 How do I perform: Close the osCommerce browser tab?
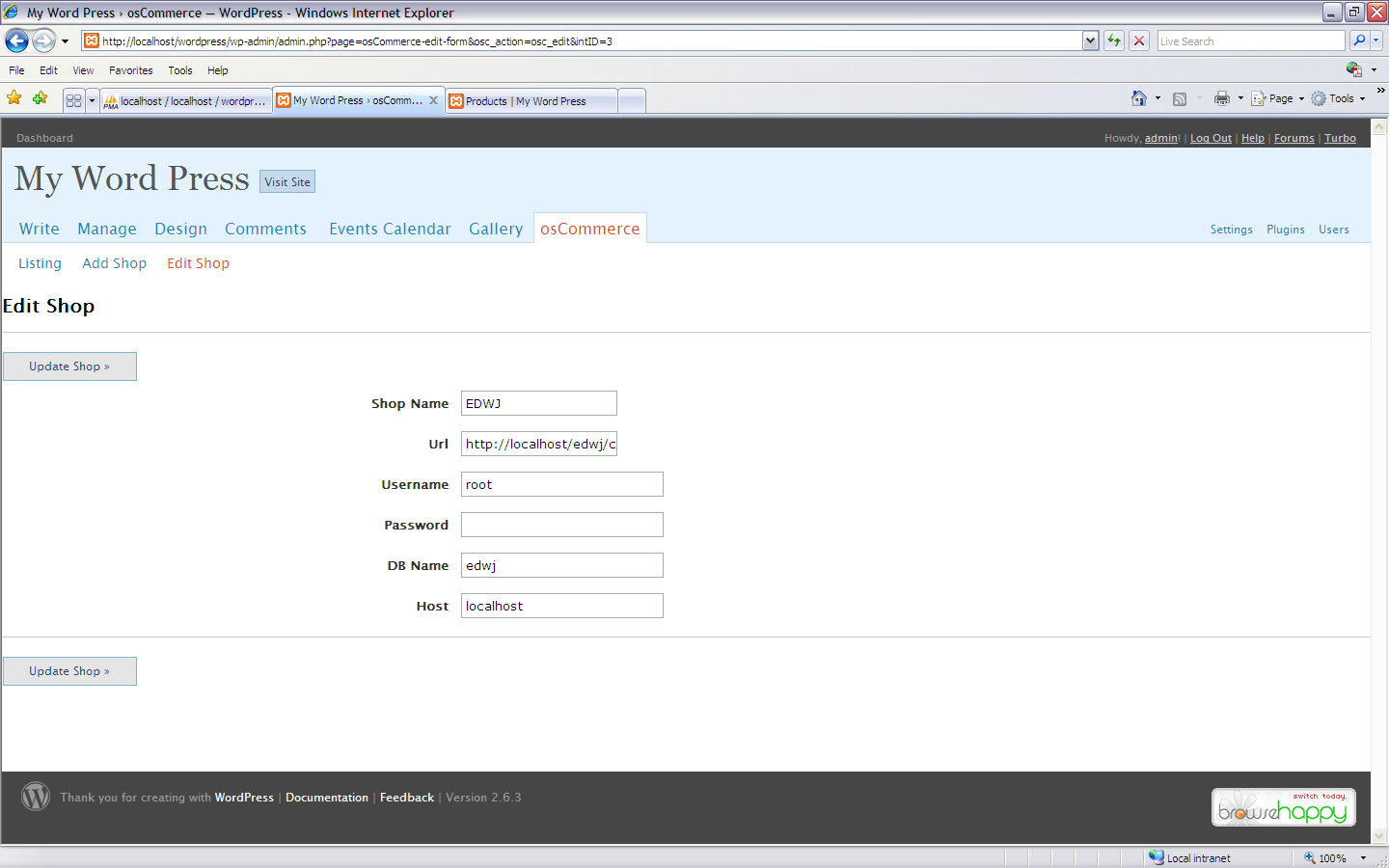click(x=433, y=100)
